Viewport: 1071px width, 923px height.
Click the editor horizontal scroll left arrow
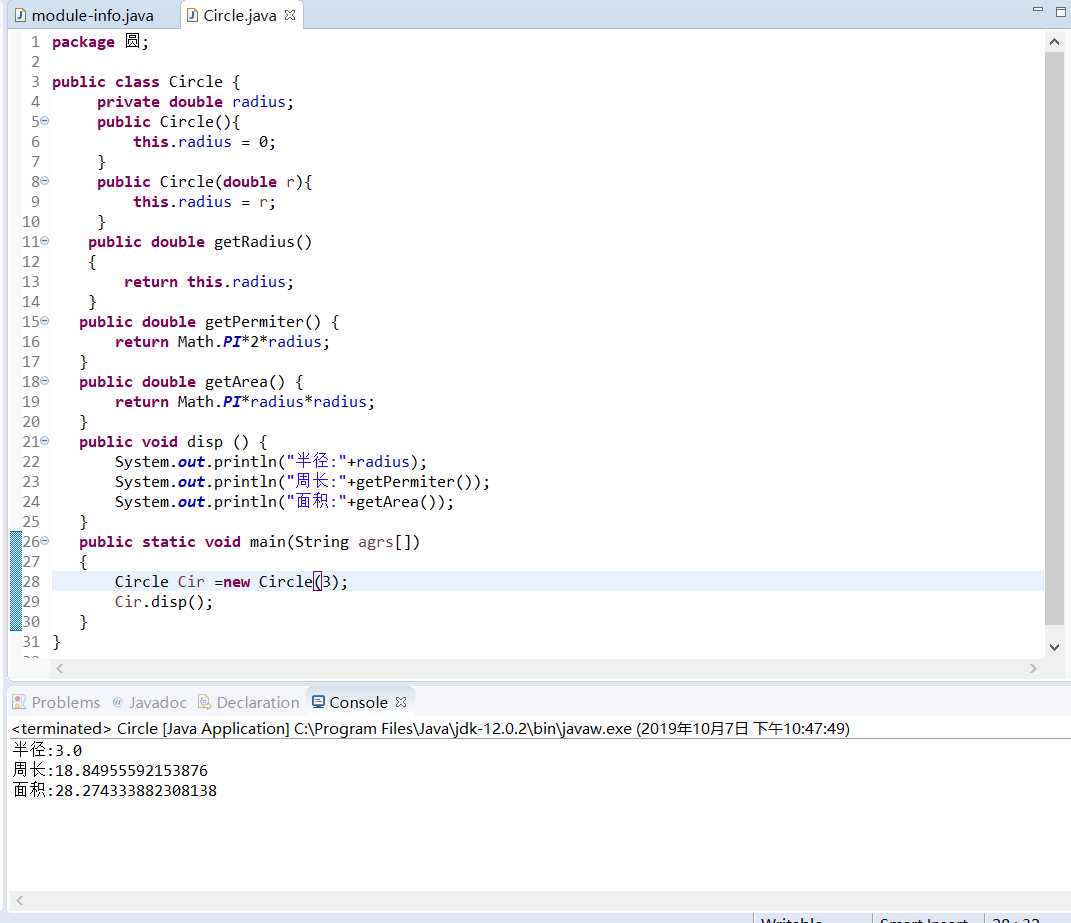59,668
